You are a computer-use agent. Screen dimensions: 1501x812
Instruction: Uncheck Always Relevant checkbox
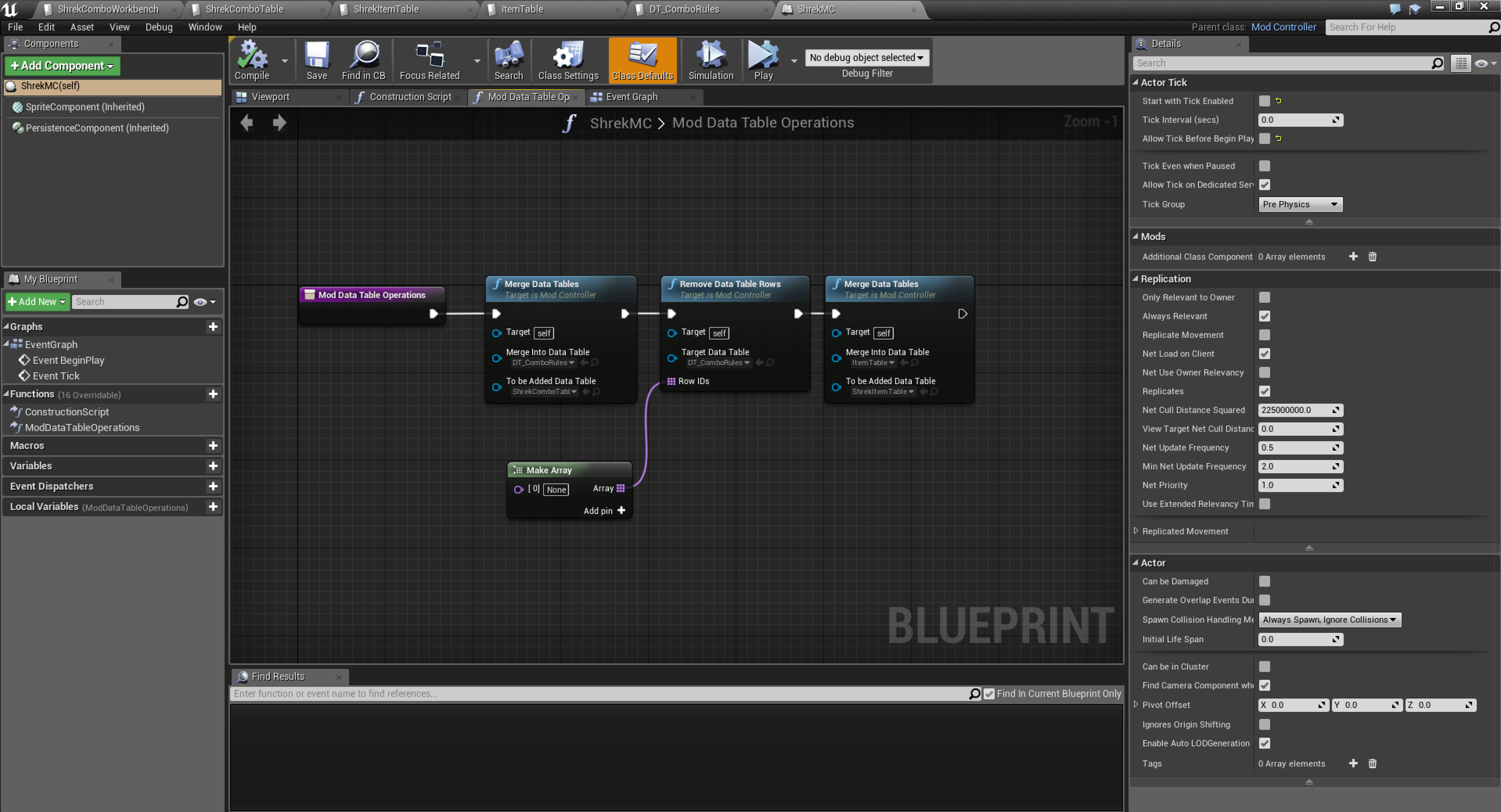(x=1264, y=316)
